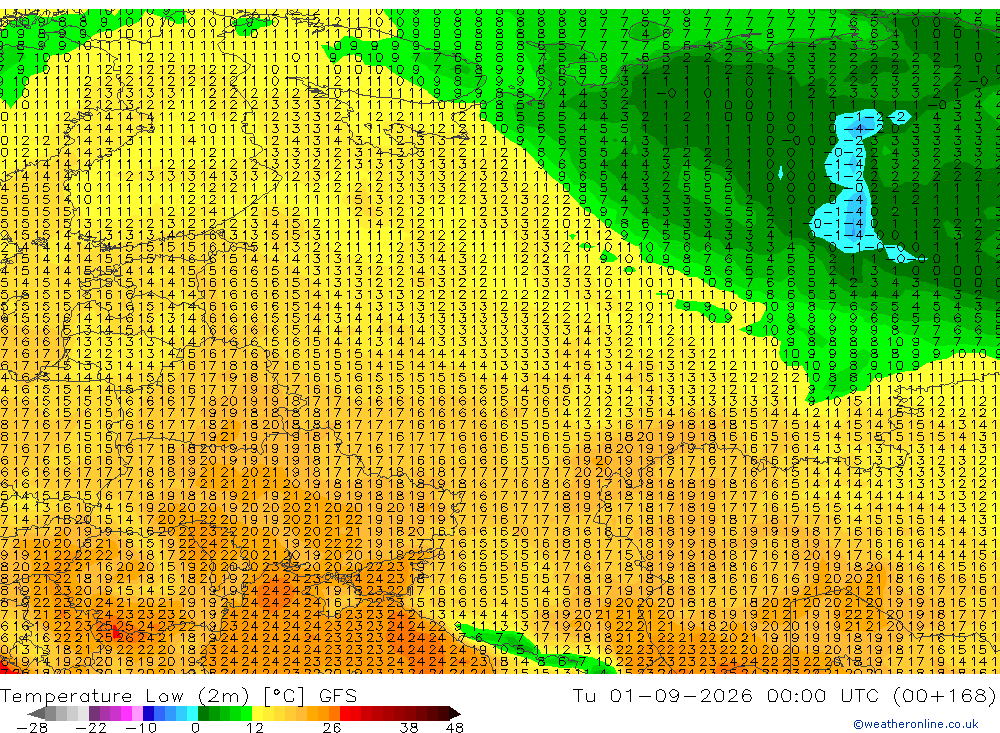The height and width of the screenshot is (733, 1000).
Task: Click the 'GFS' model label
Action: click(x=338, y=695)
